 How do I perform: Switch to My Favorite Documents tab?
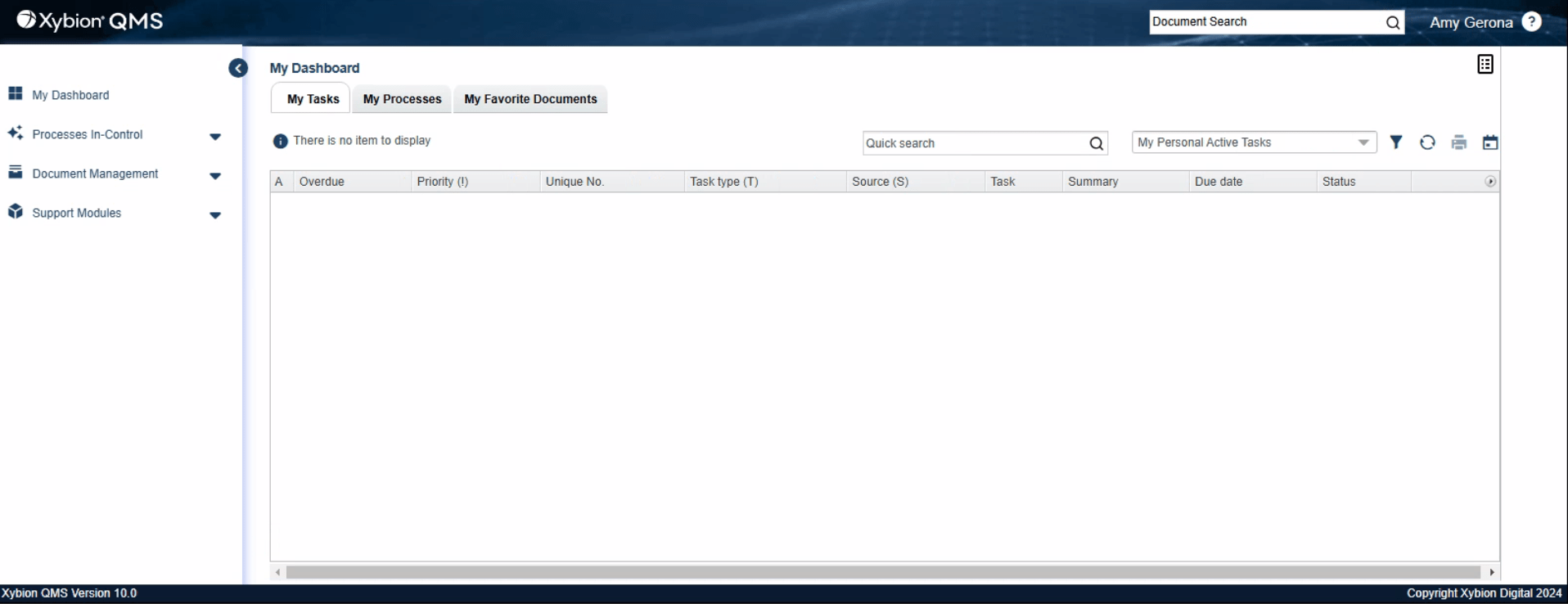point(530,99)
